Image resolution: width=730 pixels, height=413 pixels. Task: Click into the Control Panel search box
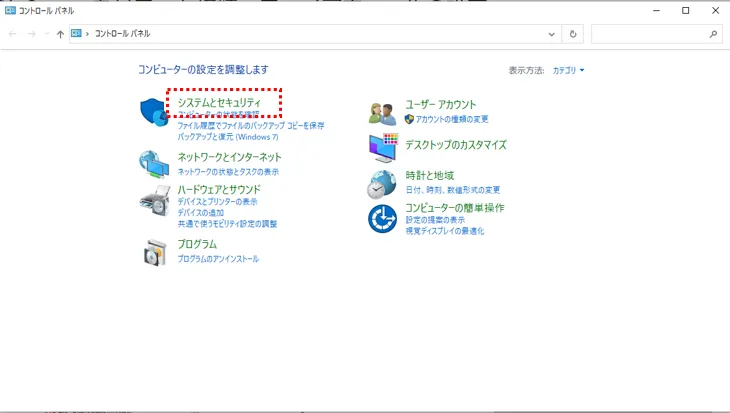[648, 34]
